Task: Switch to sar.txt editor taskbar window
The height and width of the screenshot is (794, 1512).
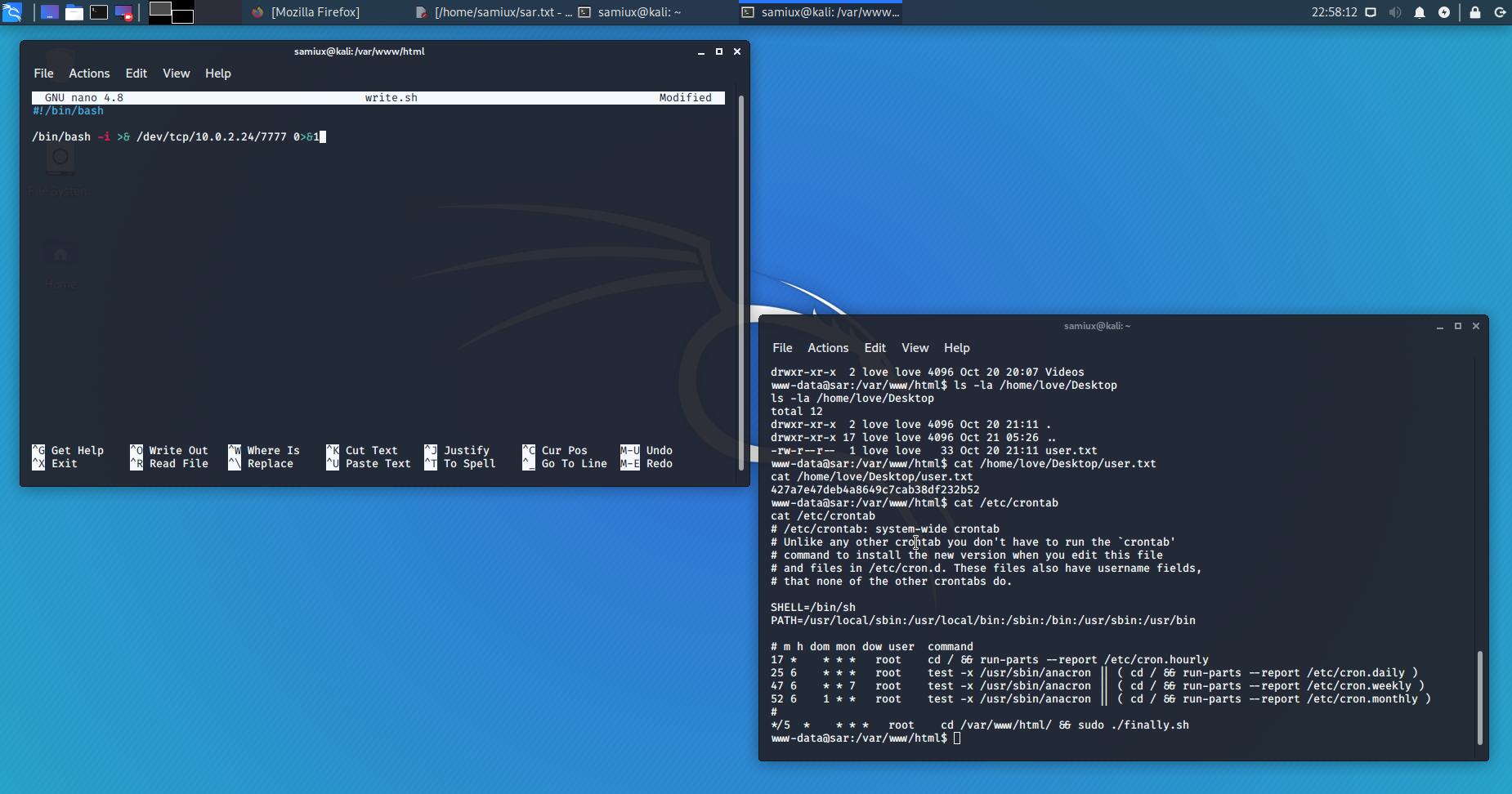Action: point(492,12)
